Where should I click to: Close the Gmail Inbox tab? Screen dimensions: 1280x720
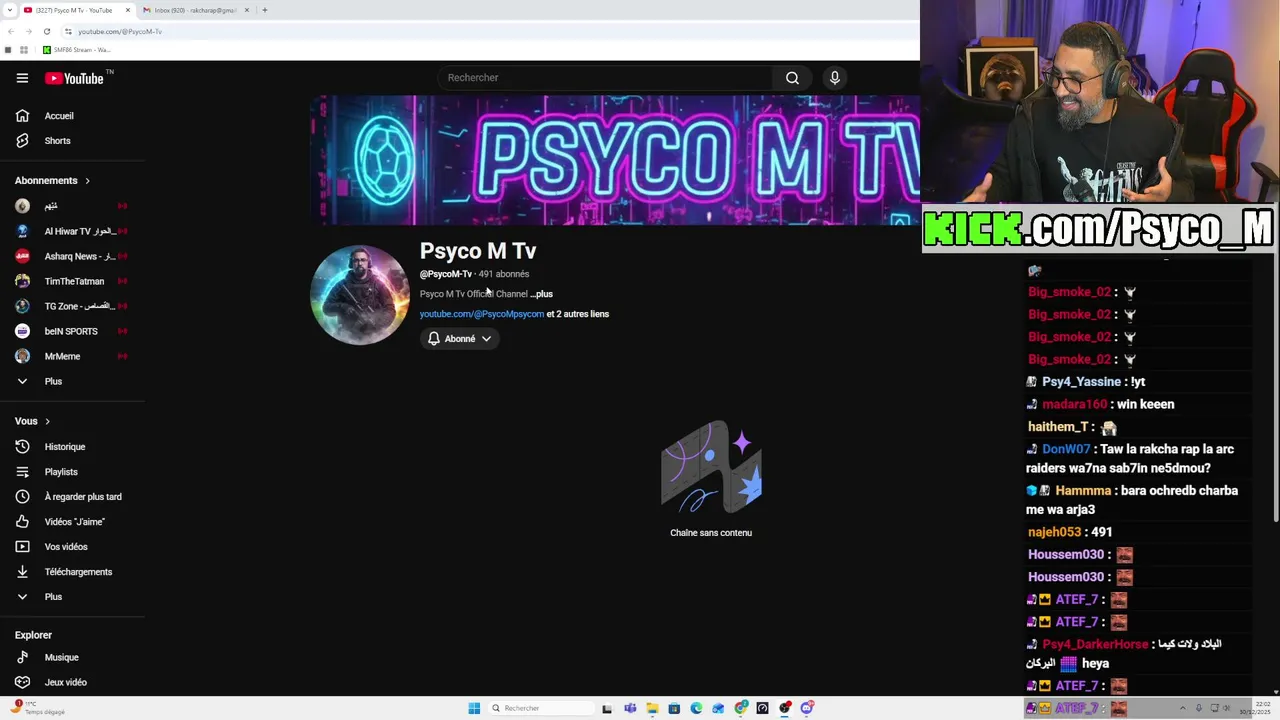coord(247,10)
